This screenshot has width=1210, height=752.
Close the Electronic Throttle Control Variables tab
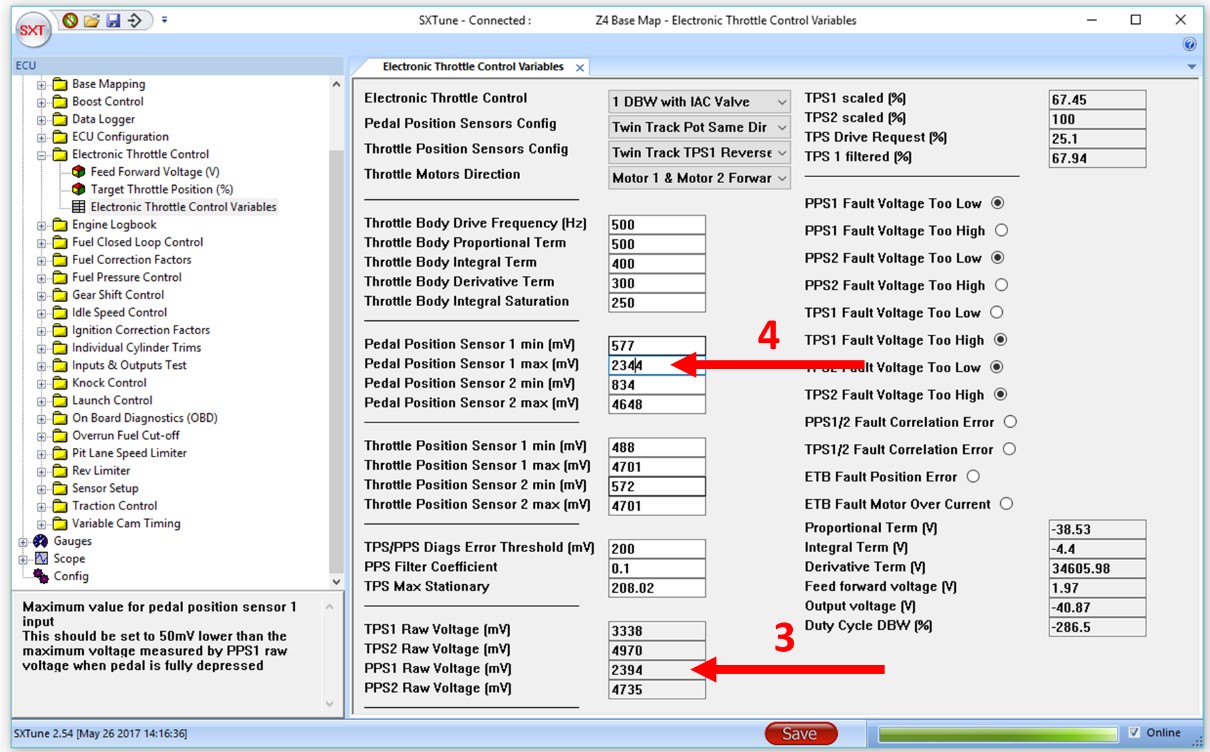tap(580, 68)
